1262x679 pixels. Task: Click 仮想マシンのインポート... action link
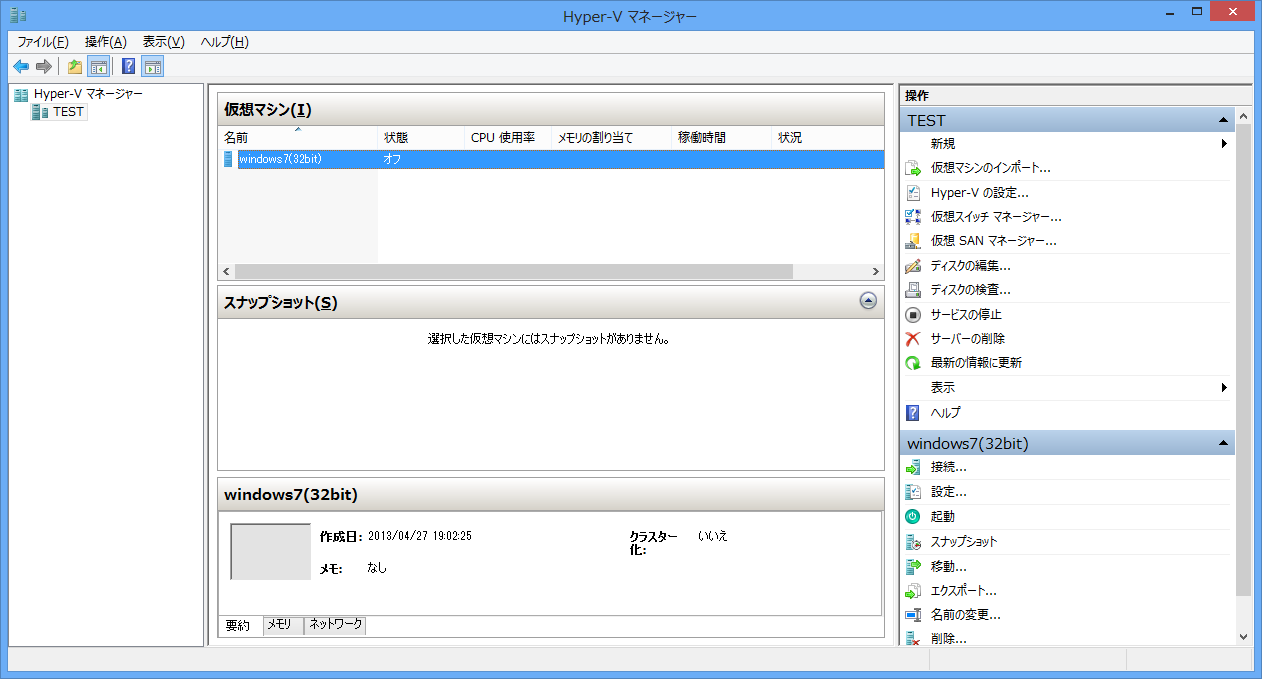[x=990, y=168]
